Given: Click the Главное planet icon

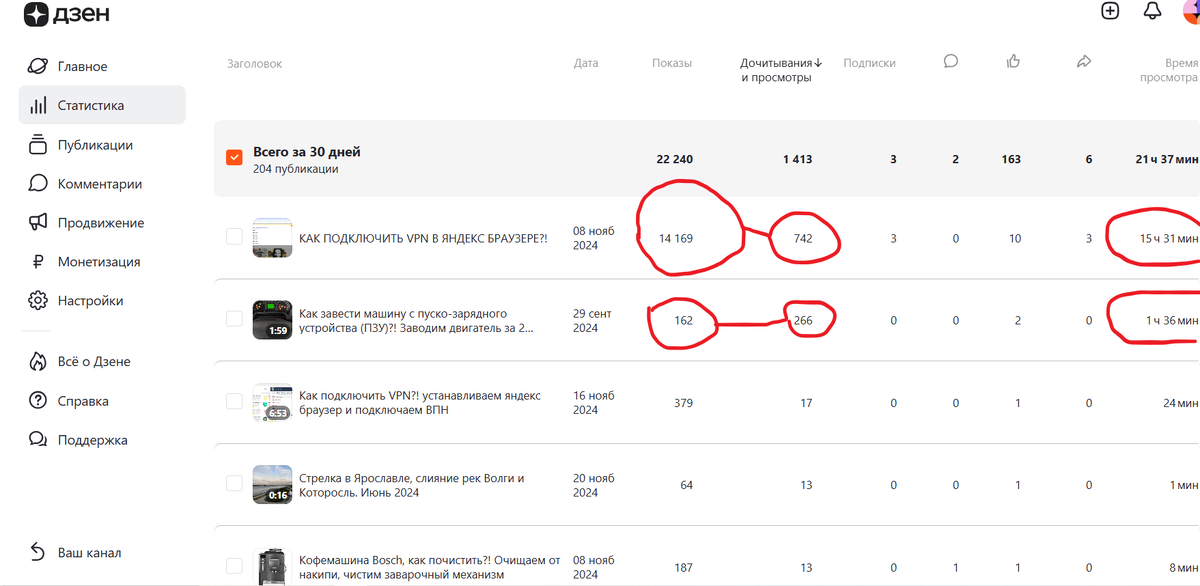Looking at the screenshot, I should point(38,66).
